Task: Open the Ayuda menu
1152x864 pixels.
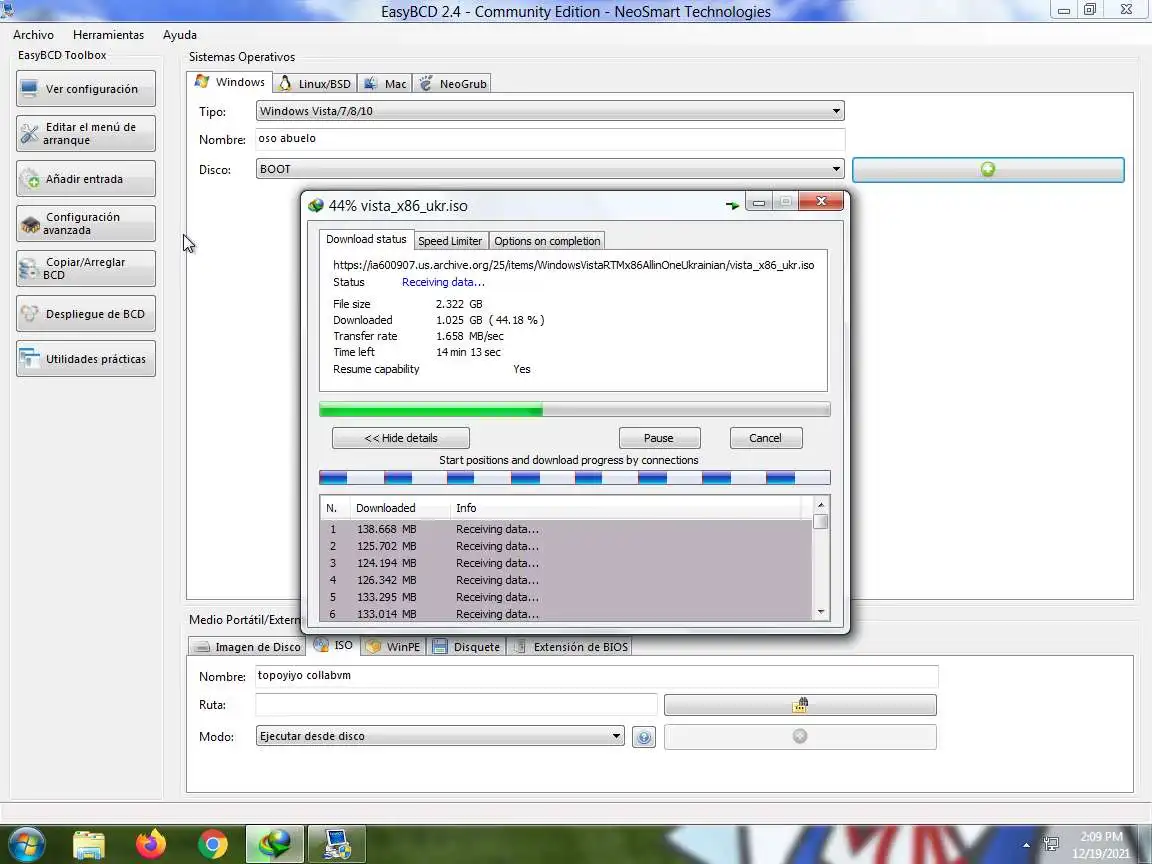Action: click(x=179, y=35)
